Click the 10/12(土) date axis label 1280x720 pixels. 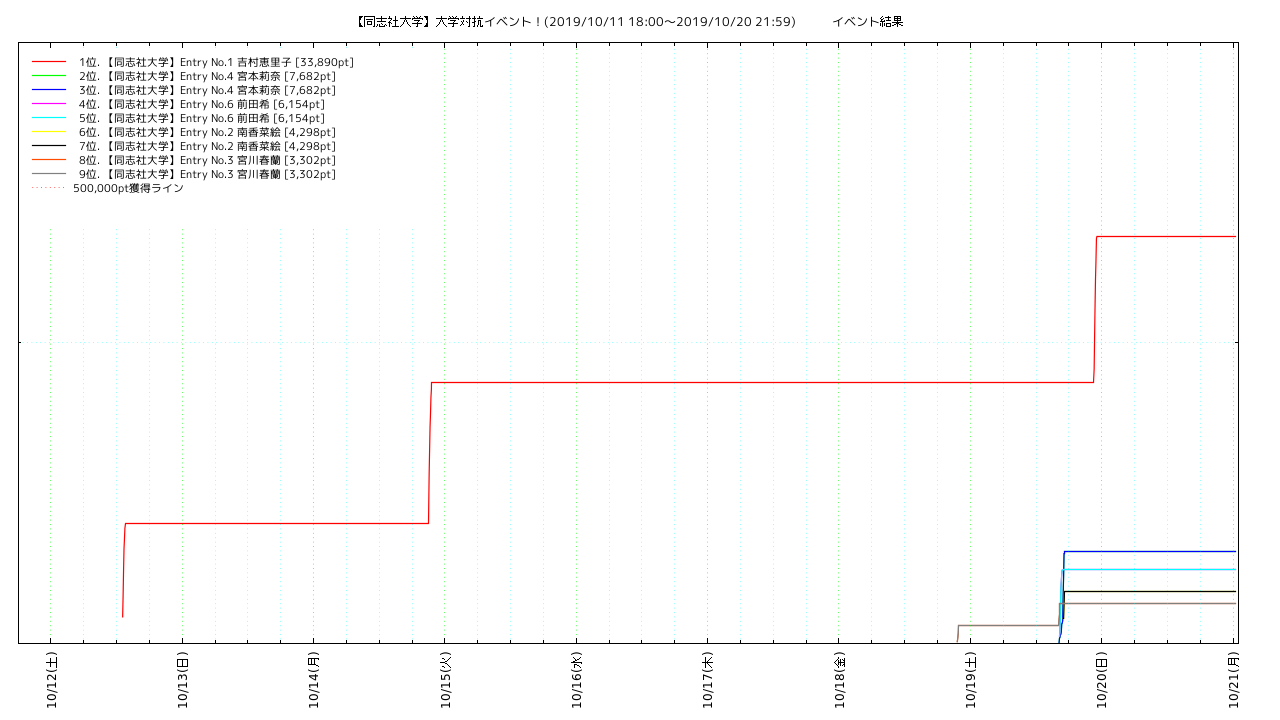51,679
